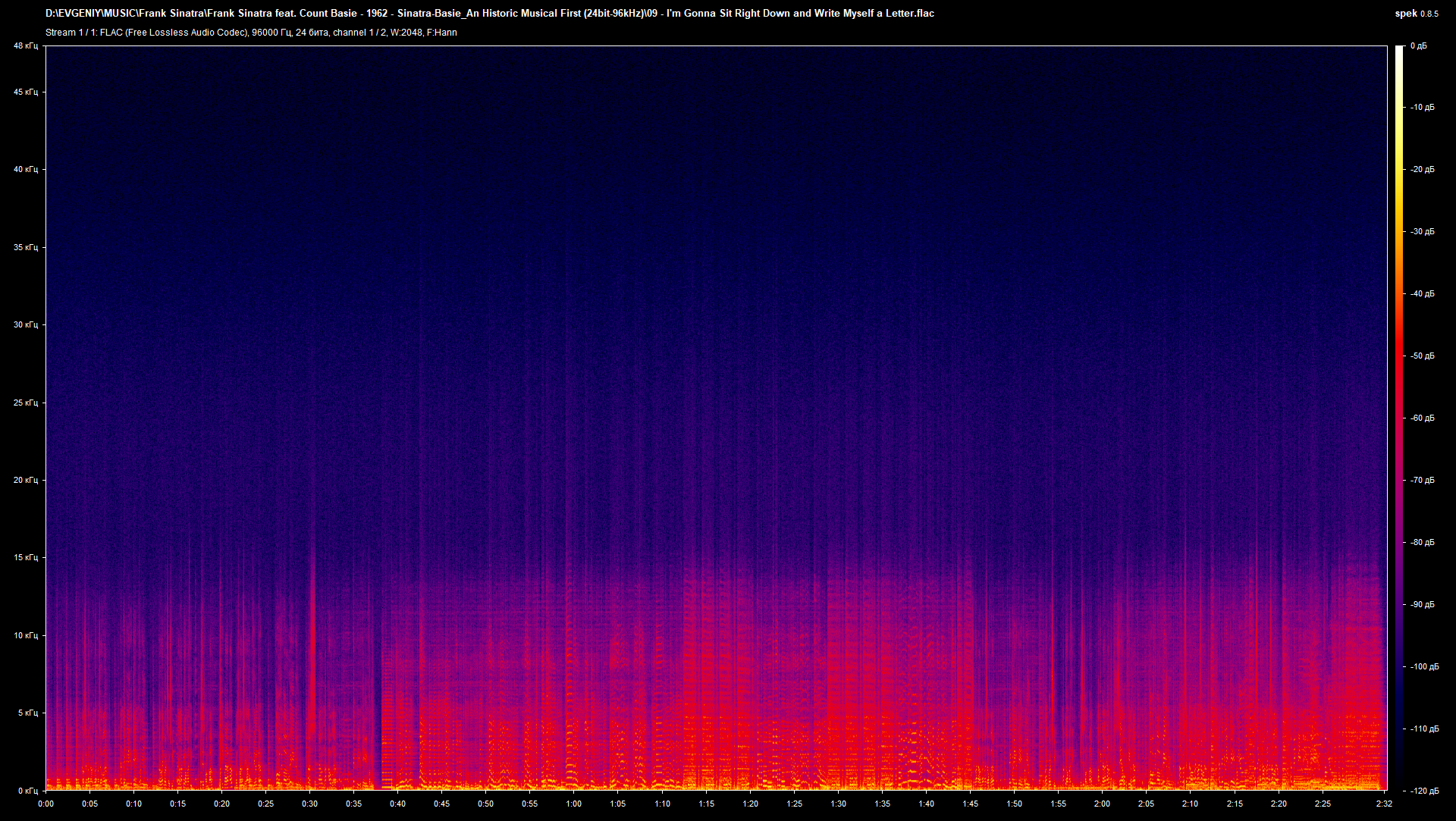
Task: Click the 1:00 time axis marker
Action: pyautogui.click(x=574, y=804)
